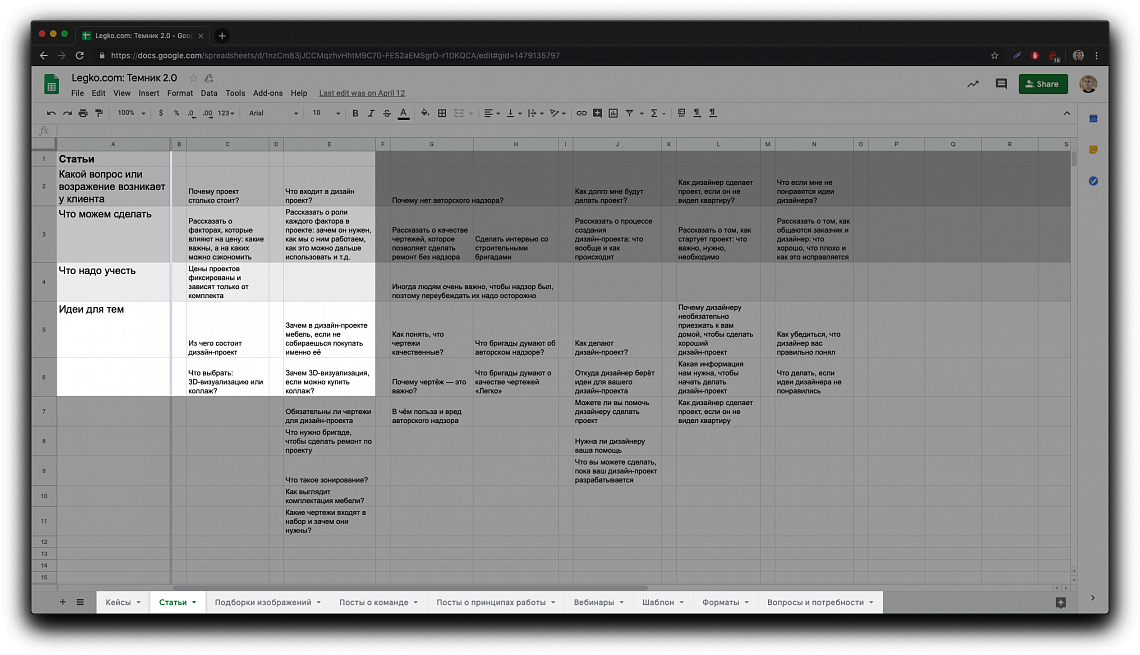Switch to the Вебинары sheet tab

coord(598,602)
